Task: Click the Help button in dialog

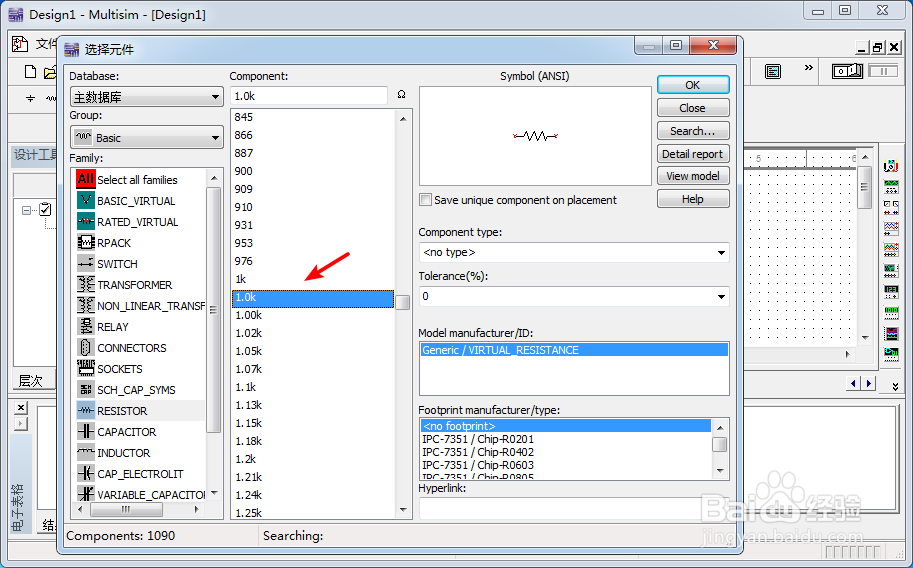Action: tap(692, 199)
